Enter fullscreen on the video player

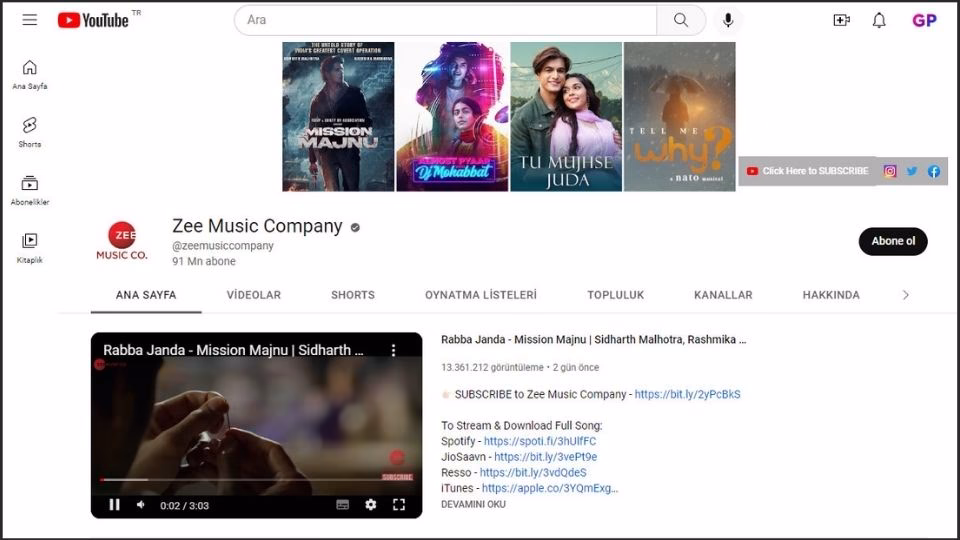[x=399, y=505]
